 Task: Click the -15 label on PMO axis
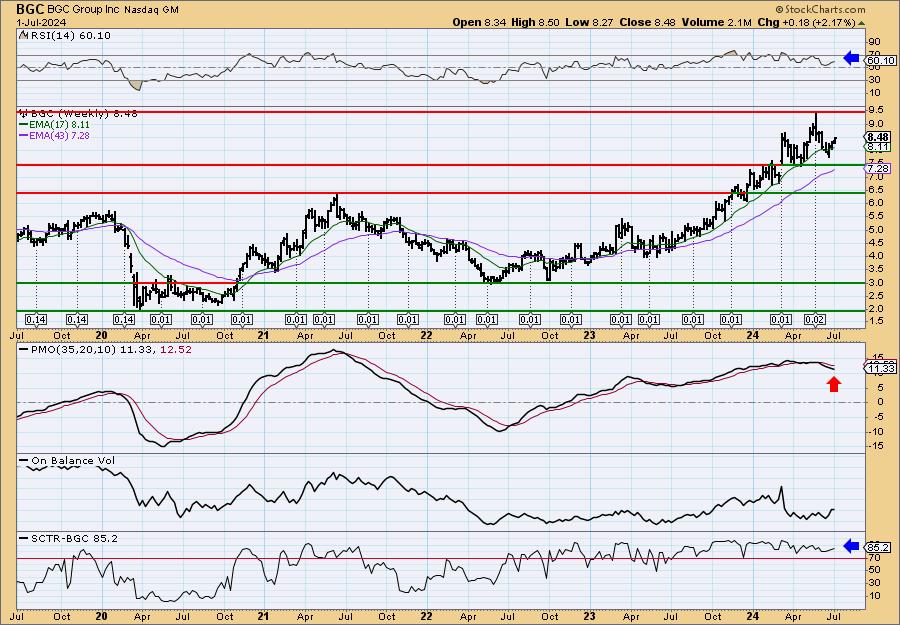tap(875, 446)
